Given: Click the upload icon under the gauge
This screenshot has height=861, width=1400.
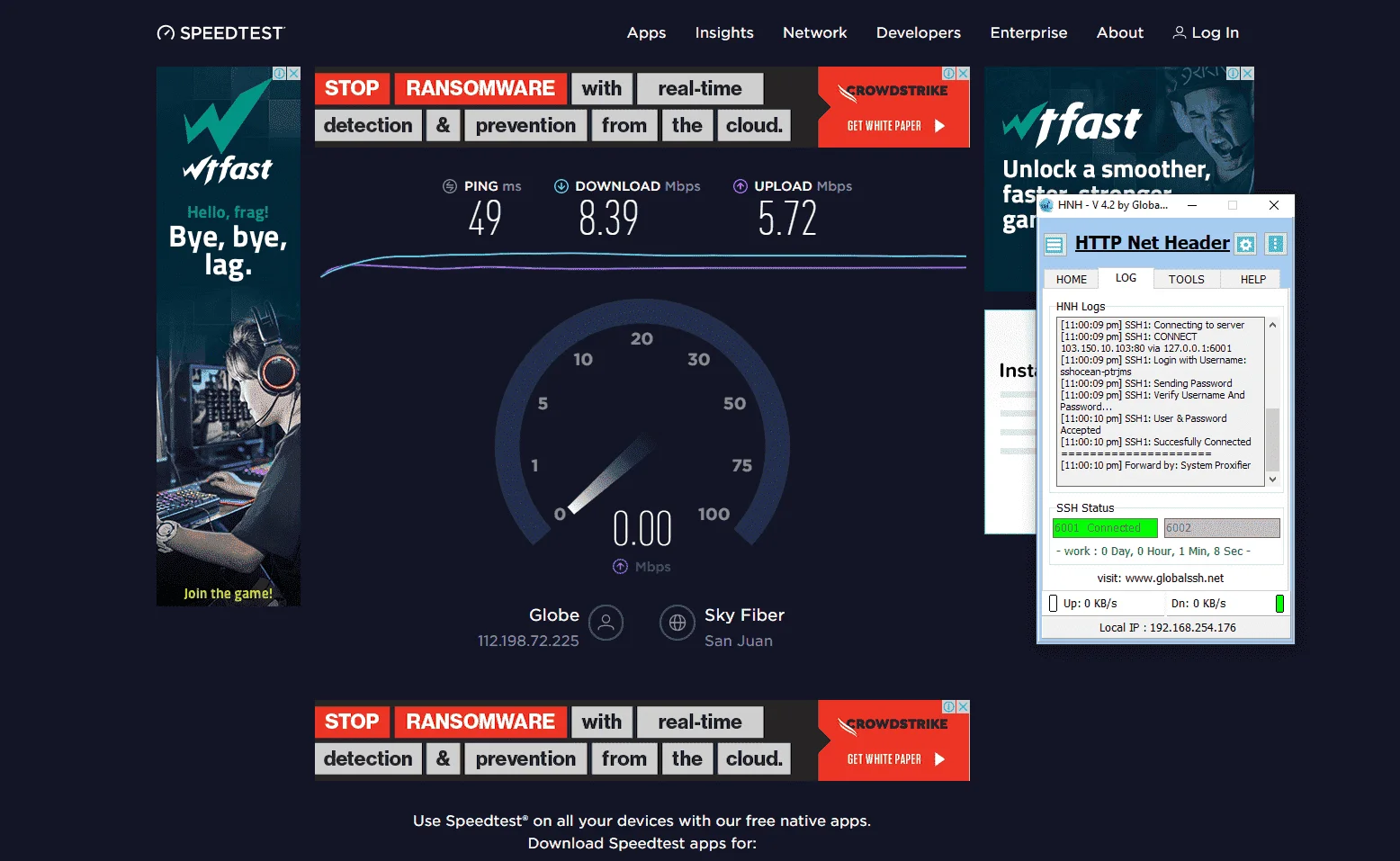Looking at the screenshot, I should point(620,566).
